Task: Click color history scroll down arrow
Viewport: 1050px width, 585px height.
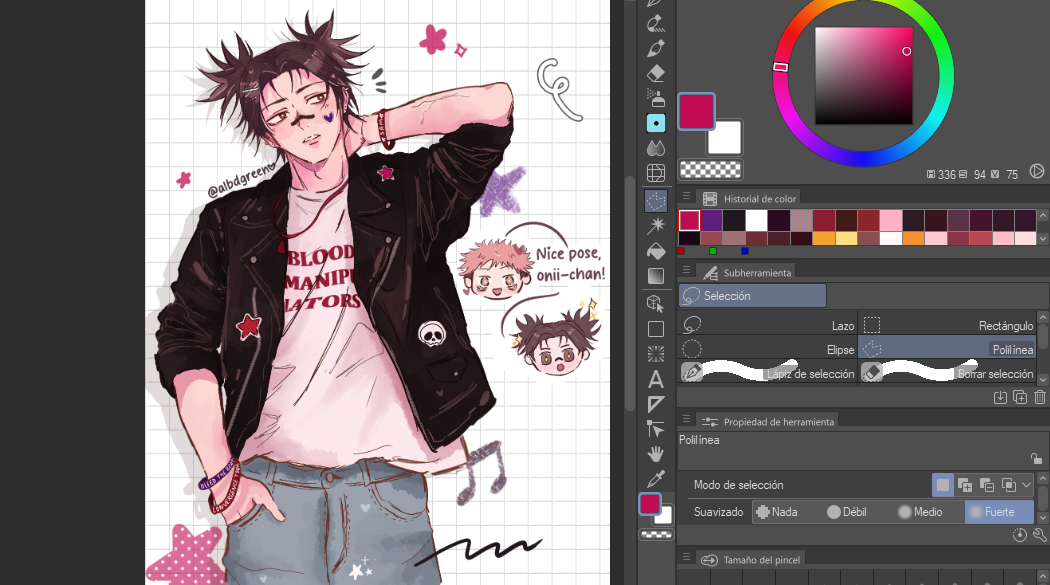Action: (1043, 238)
